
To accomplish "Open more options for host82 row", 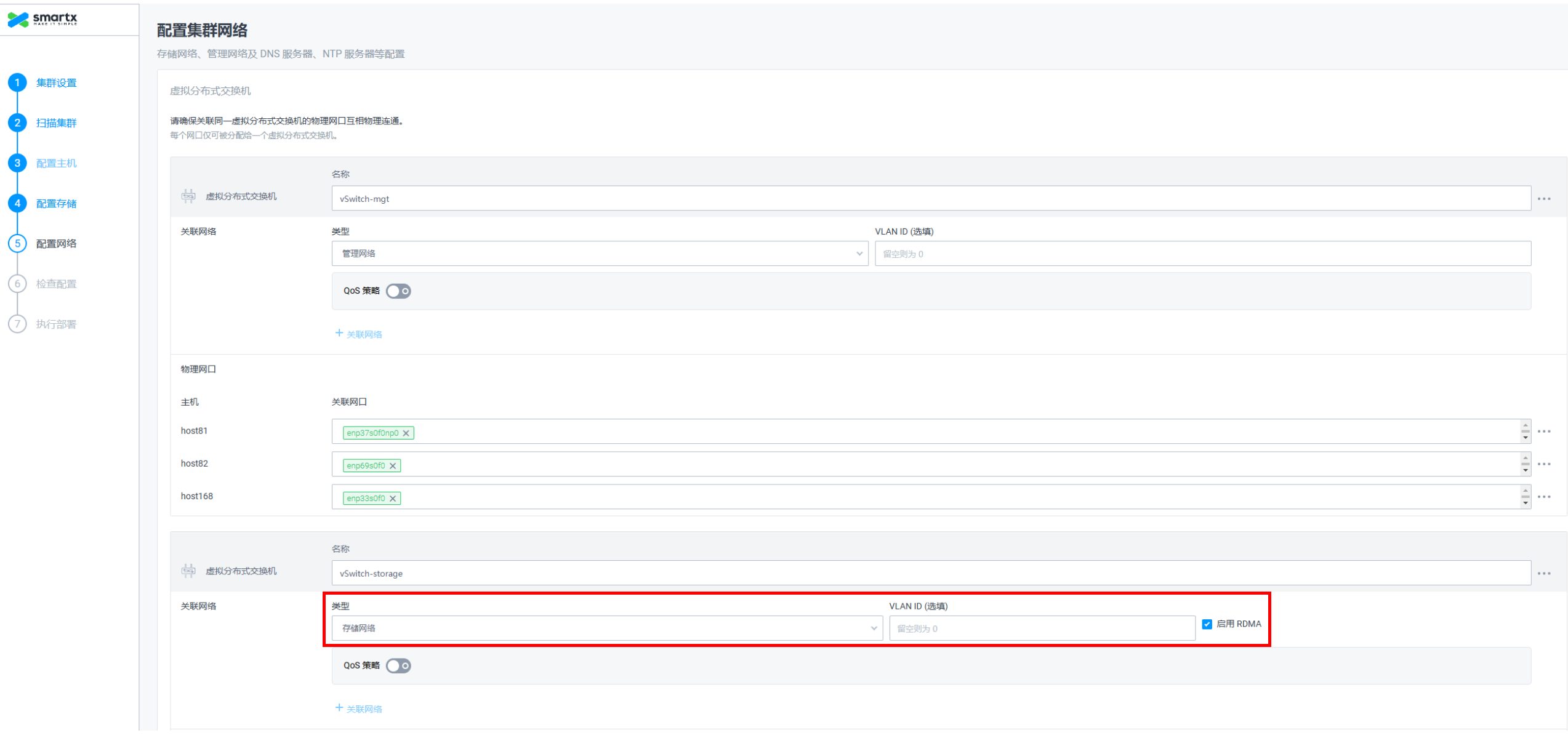I will click(1544, 465).
